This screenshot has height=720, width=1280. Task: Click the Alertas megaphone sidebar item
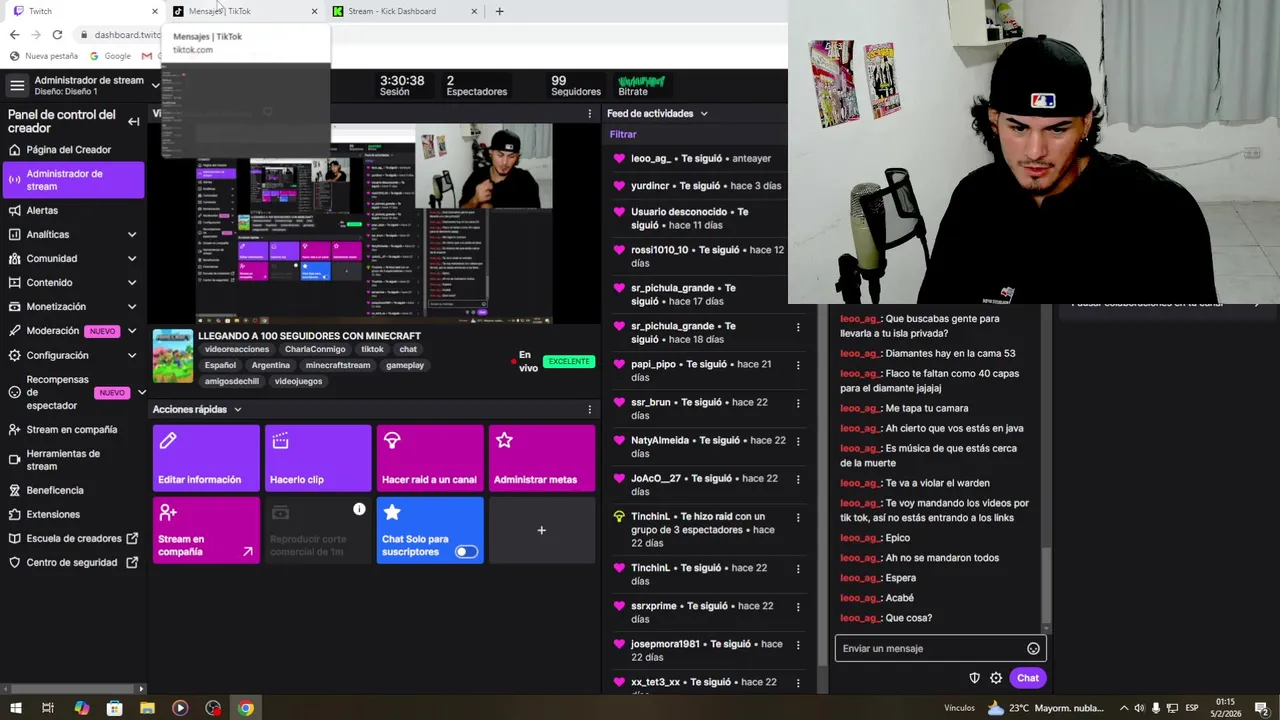click(x=72, y=211)
